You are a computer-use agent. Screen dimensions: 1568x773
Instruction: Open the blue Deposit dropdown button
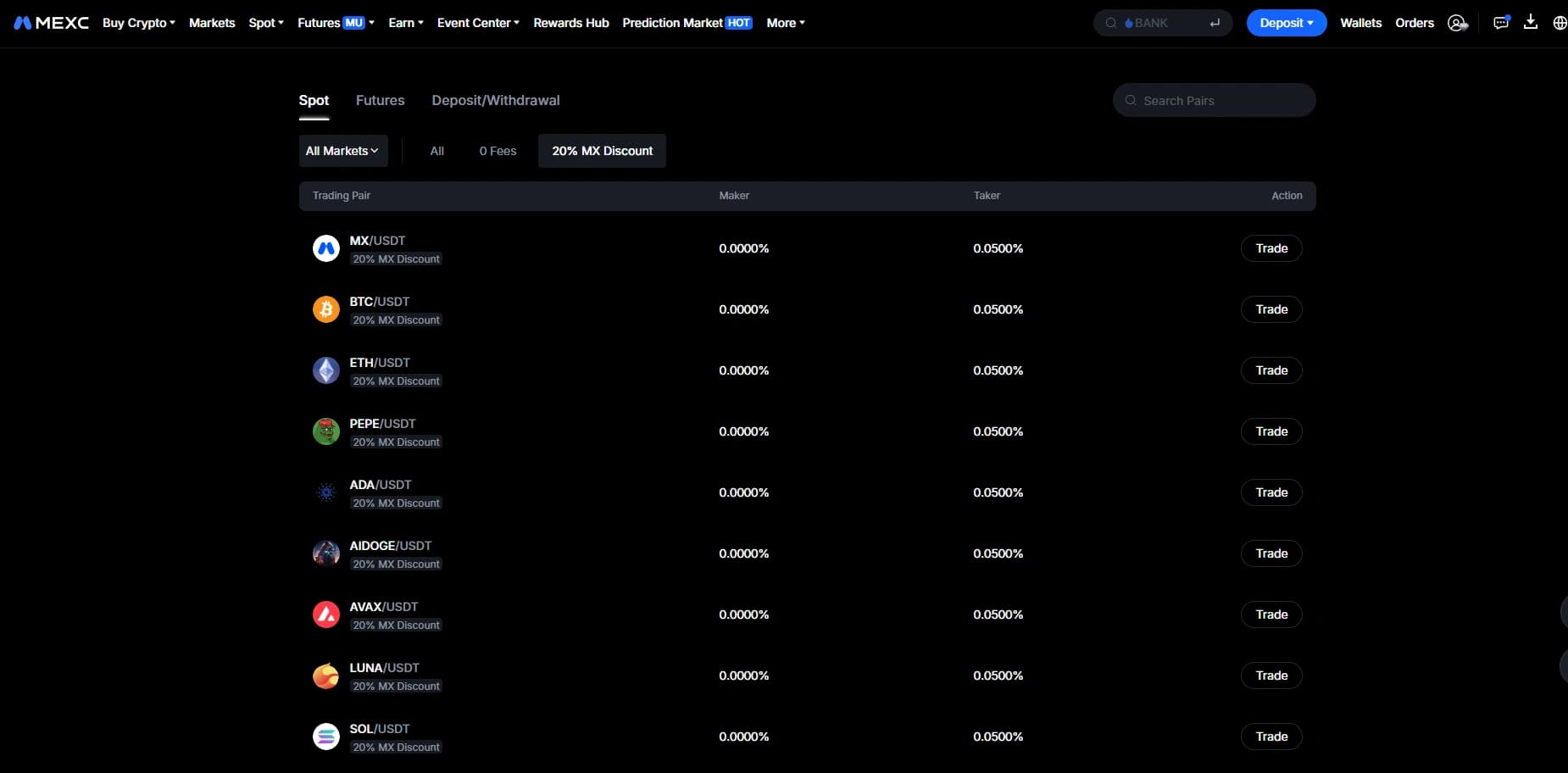pyautogui.click(x=1287, y=23)
